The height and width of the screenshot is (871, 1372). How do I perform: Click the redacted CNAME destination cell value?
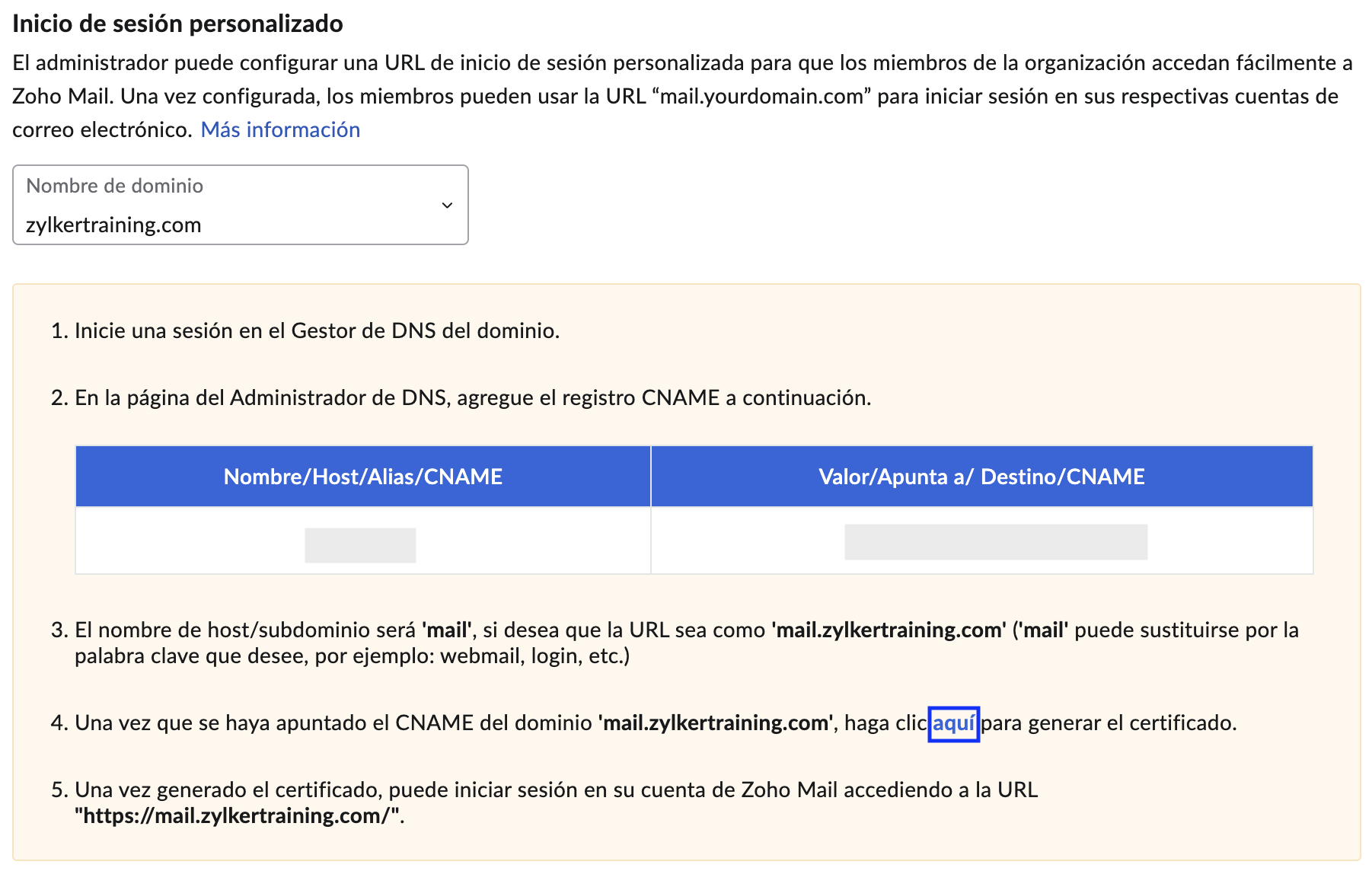pyautogui.click(x=996, y=542)
